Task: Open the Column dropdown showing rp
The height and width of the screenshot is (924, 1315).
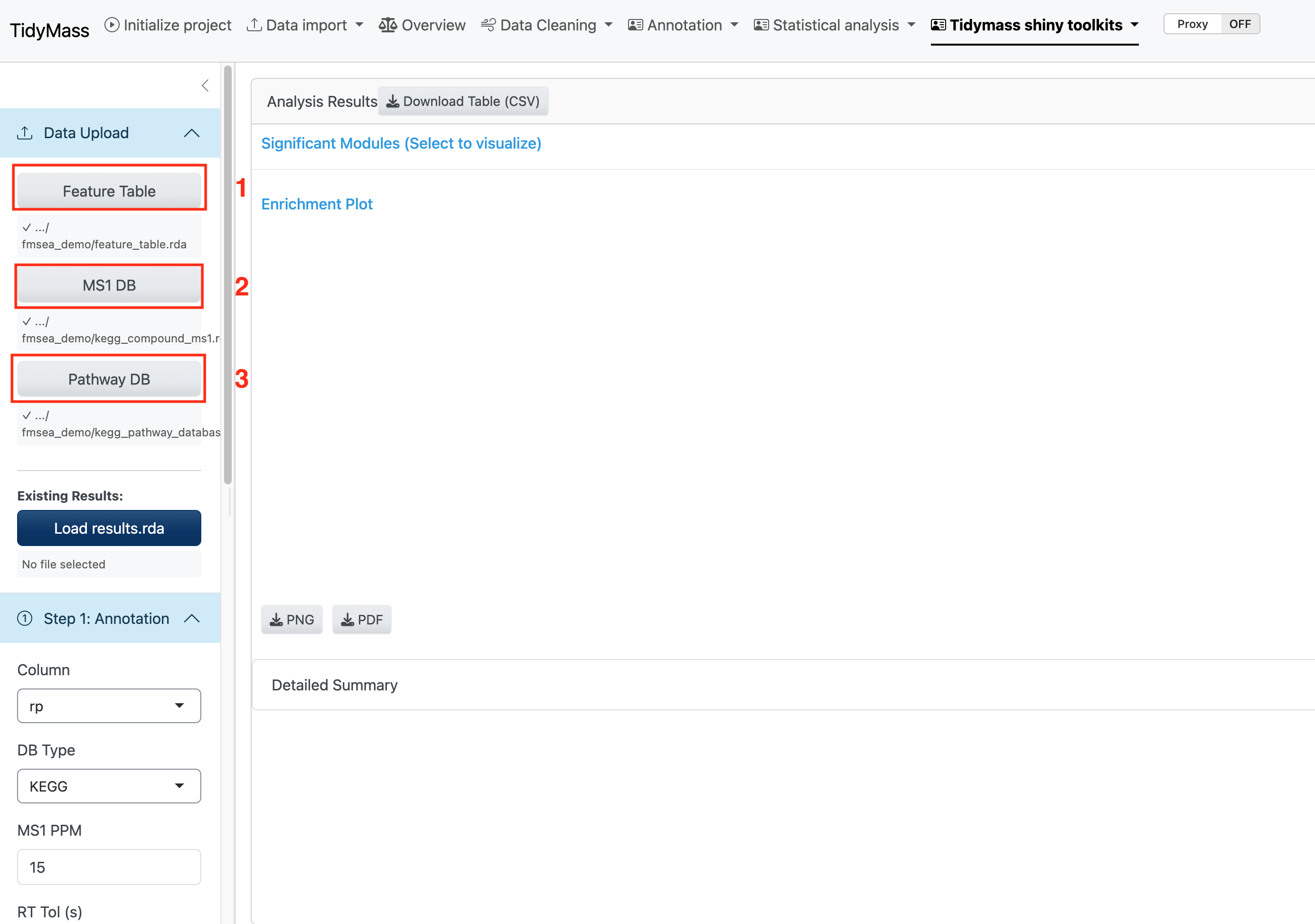Action: pyautogui.click(x=109, y=706)
